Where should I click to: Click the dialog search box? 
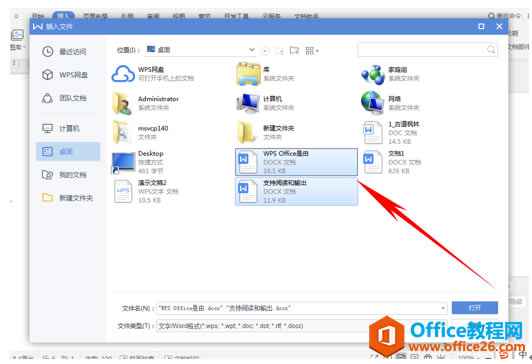[428, 50]
